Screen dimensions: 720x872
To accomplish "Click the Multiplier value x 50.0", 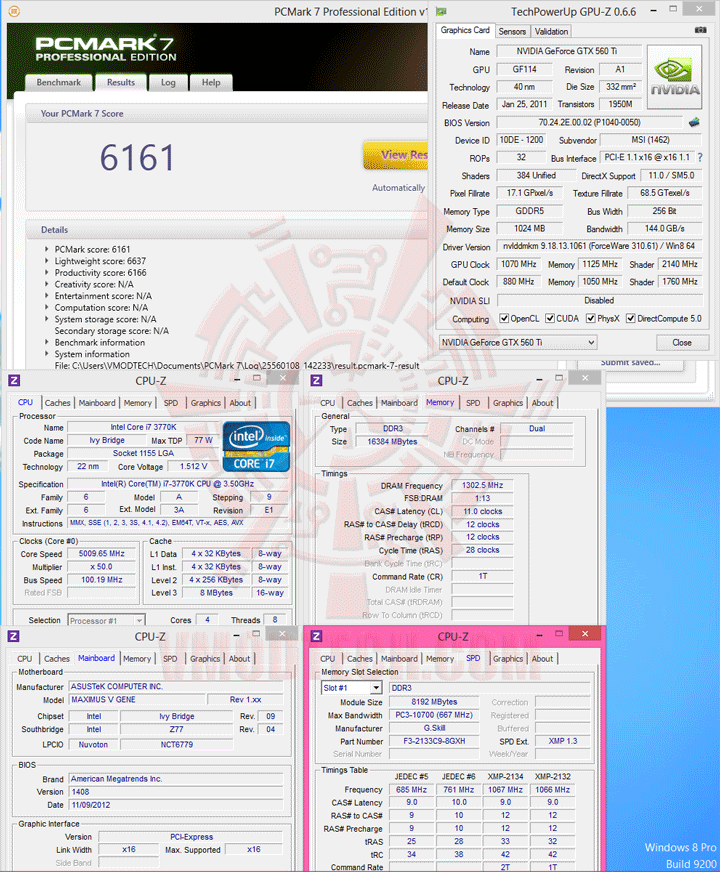I will click(101, 567).
